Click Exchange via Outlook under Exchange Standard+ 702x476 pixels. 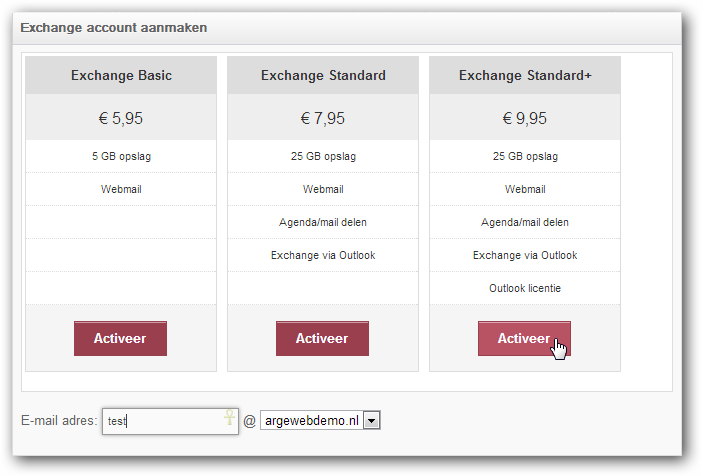tap(525, 255)
